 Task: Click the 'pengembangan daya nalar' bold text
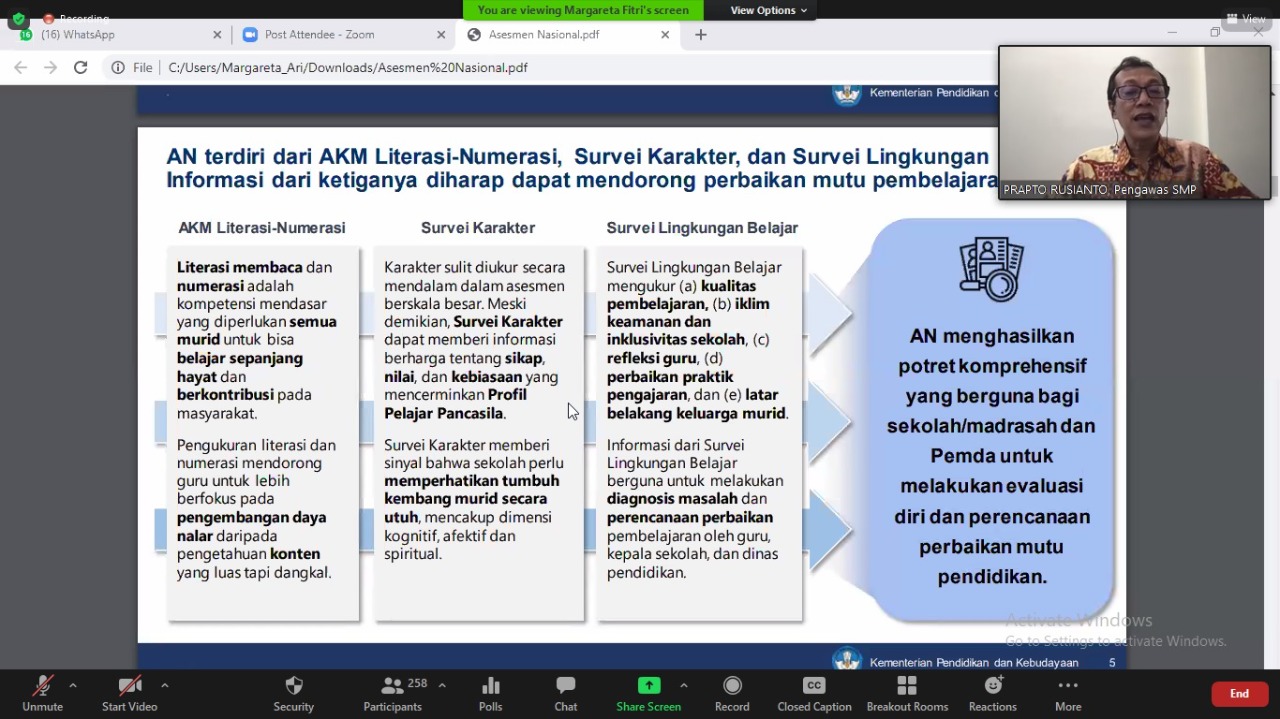(251, 526)
